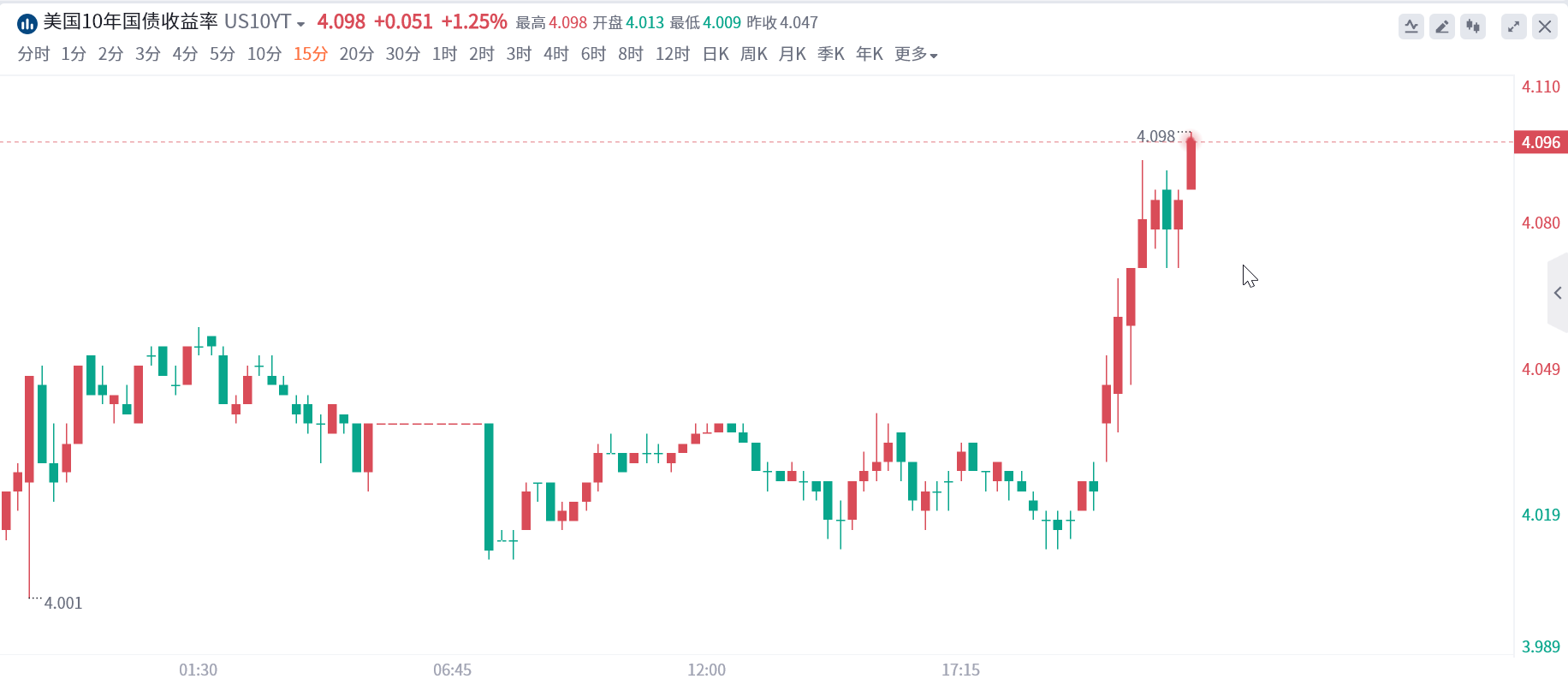Open the indicators line chart icon

click(x=1411, y=27)
